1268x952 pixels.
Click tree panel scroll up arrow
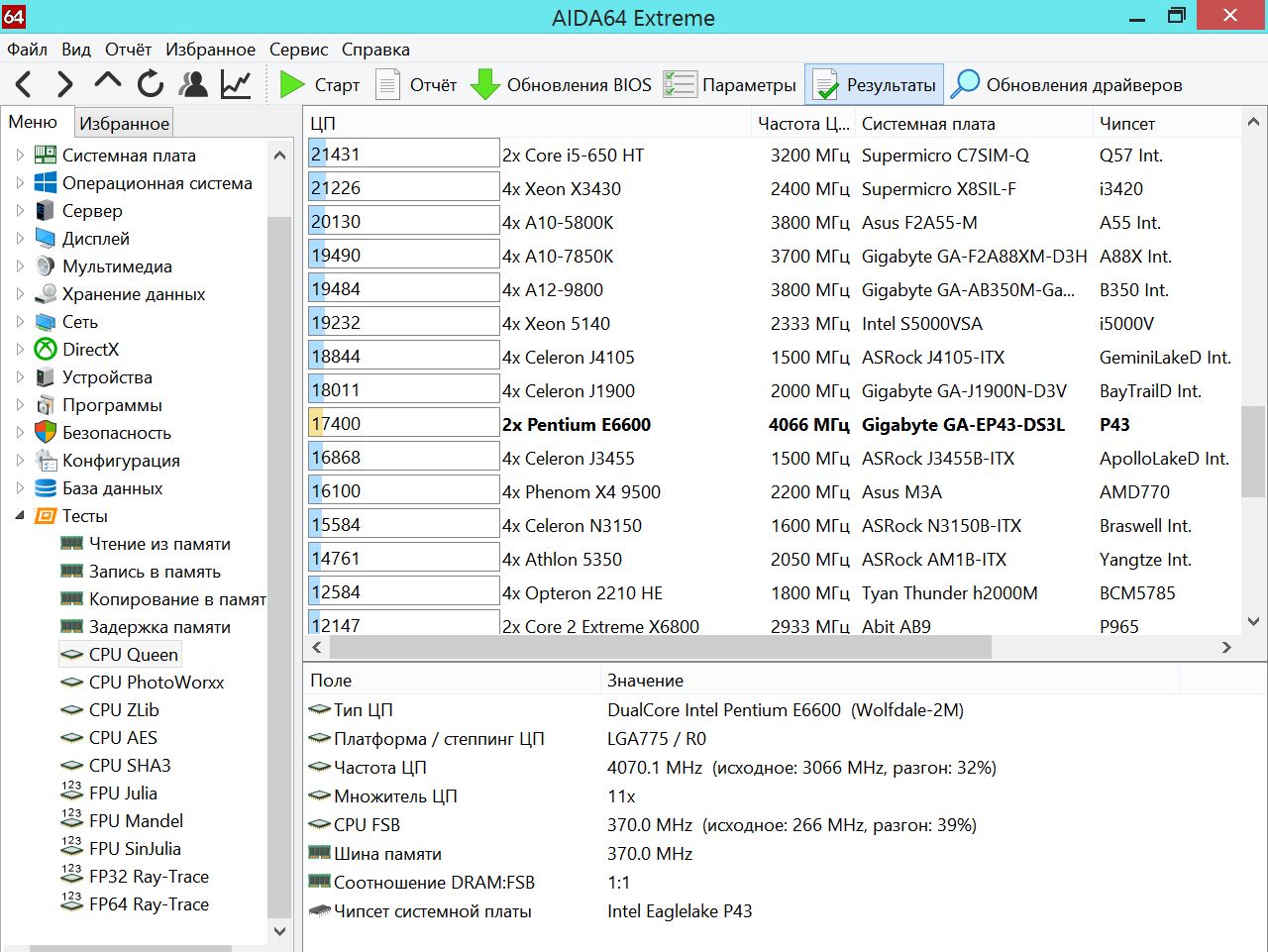click(279, 156)
